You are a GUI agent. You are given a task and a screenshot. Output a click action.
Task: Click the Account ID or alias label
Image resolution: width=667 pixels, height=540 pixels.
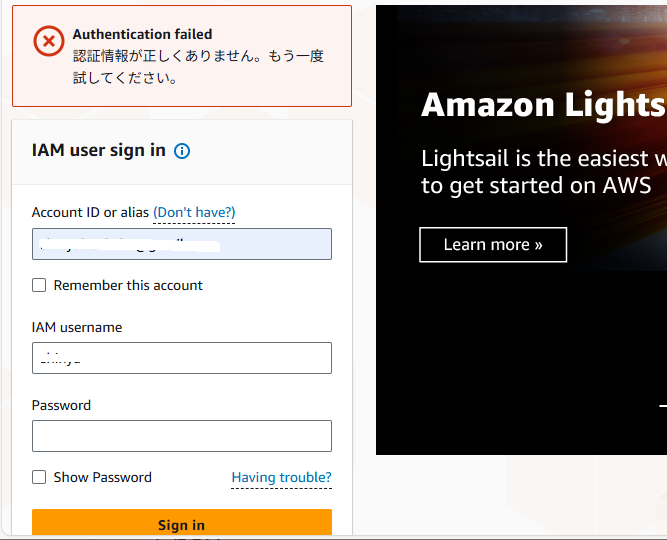(x=90, y=212)
